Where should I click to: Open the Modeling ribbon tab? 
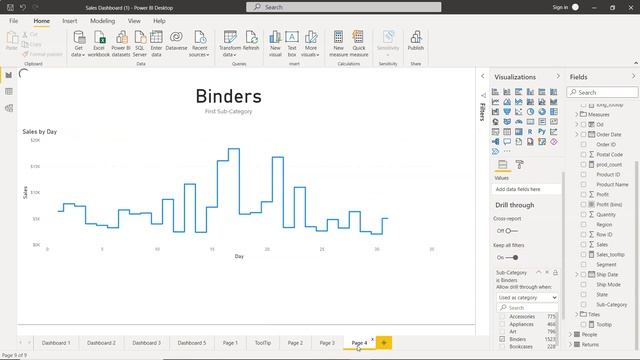tap(102, 21)
